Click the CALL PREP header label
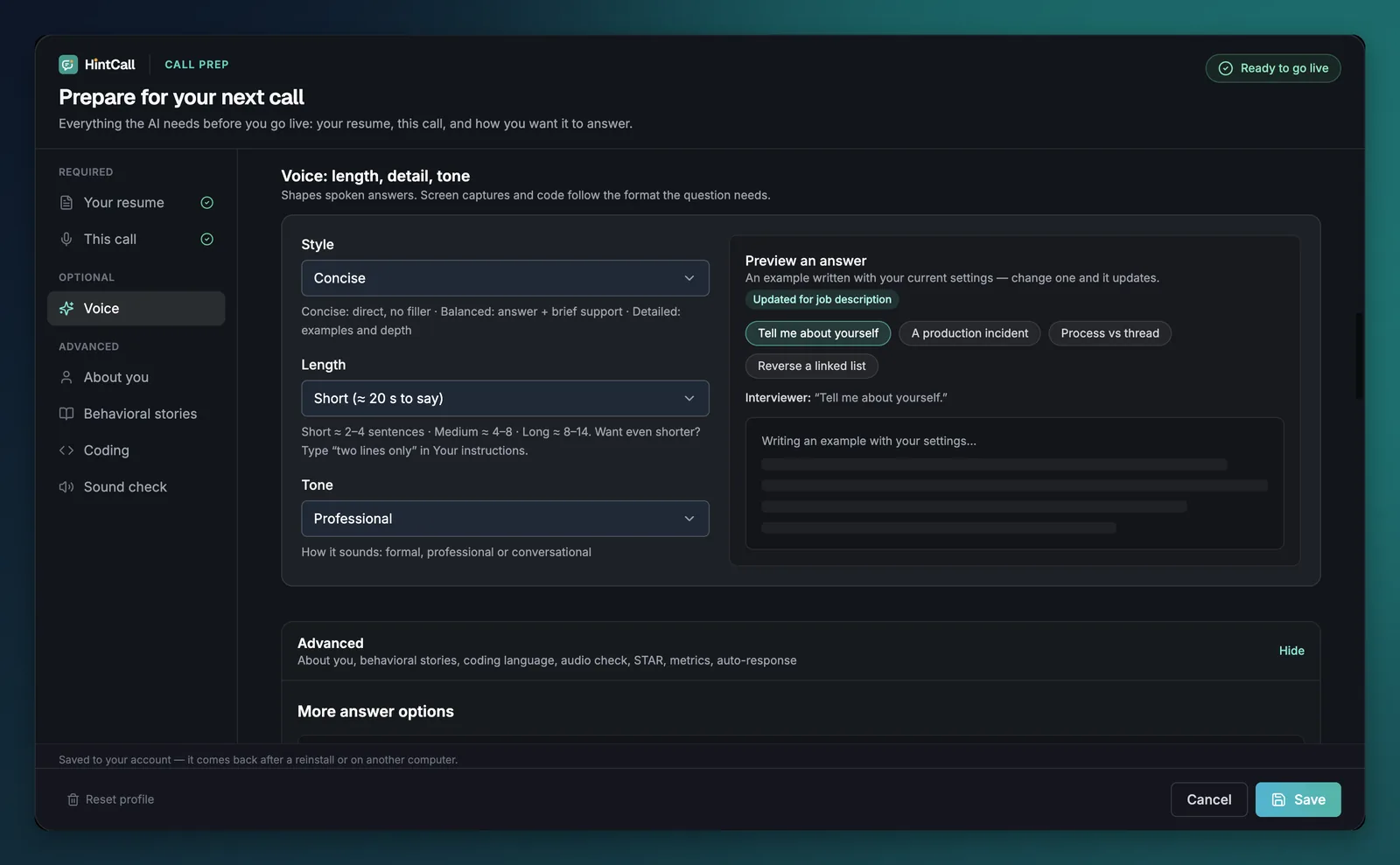The width and height of the screenshot is (1400, 865). 197,65
